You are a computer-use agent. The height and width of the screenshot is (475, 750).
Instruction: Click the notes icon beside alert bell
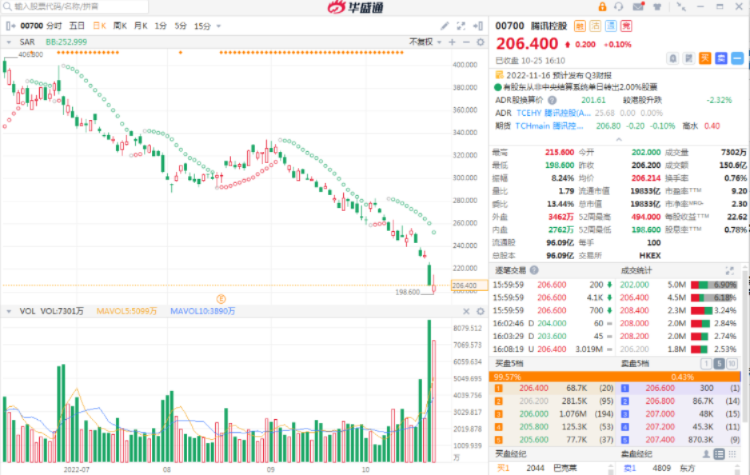[689, 58]
